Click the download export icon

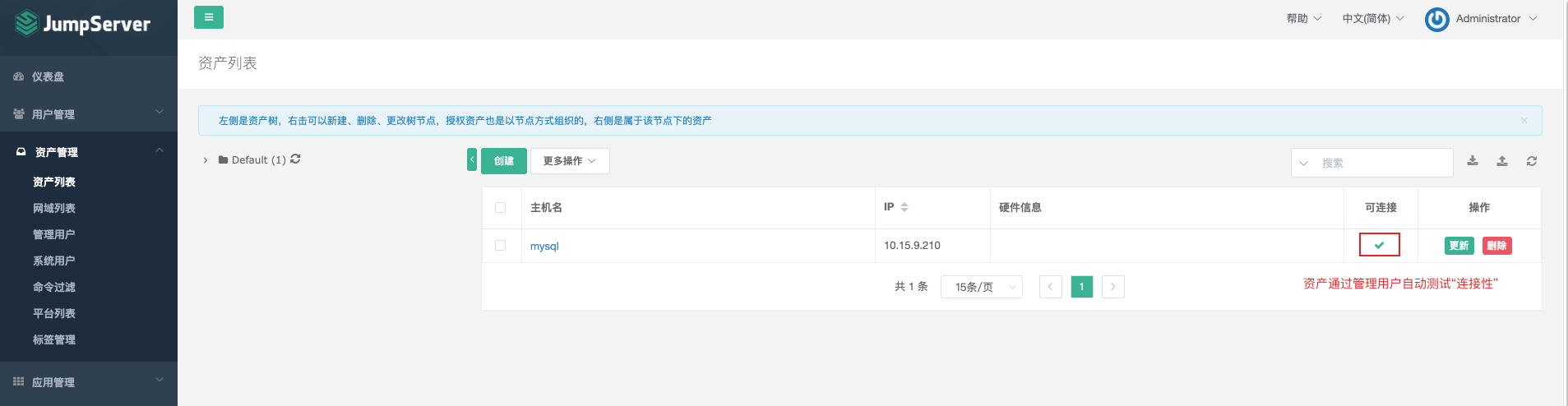[1473, 161]
